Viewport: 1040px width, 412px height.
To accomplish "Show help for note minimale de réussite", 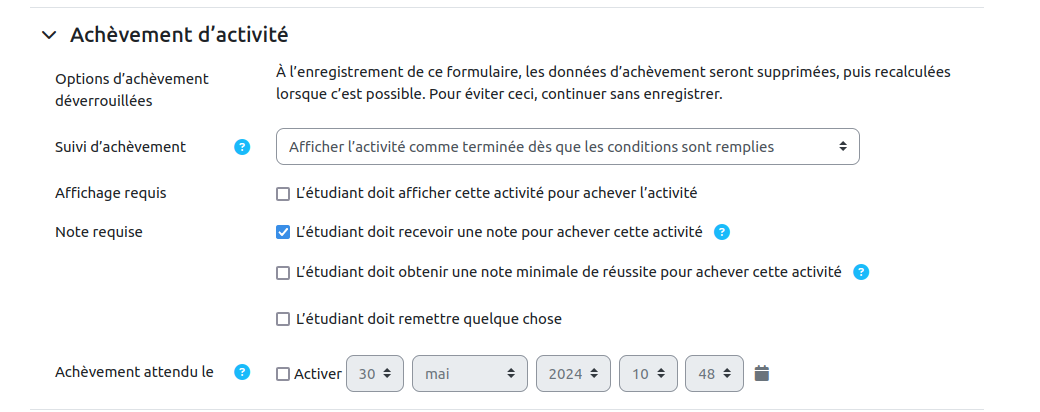I will [861, 271].
